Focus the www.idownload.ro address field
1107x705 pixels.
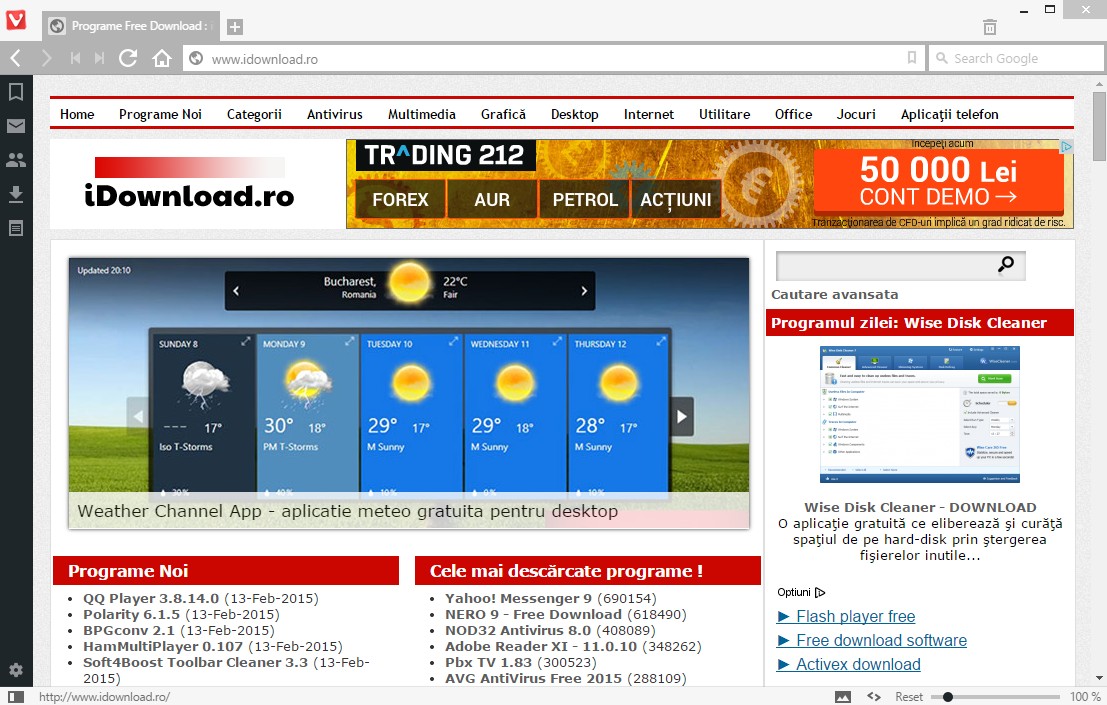(x=554, y=59)
